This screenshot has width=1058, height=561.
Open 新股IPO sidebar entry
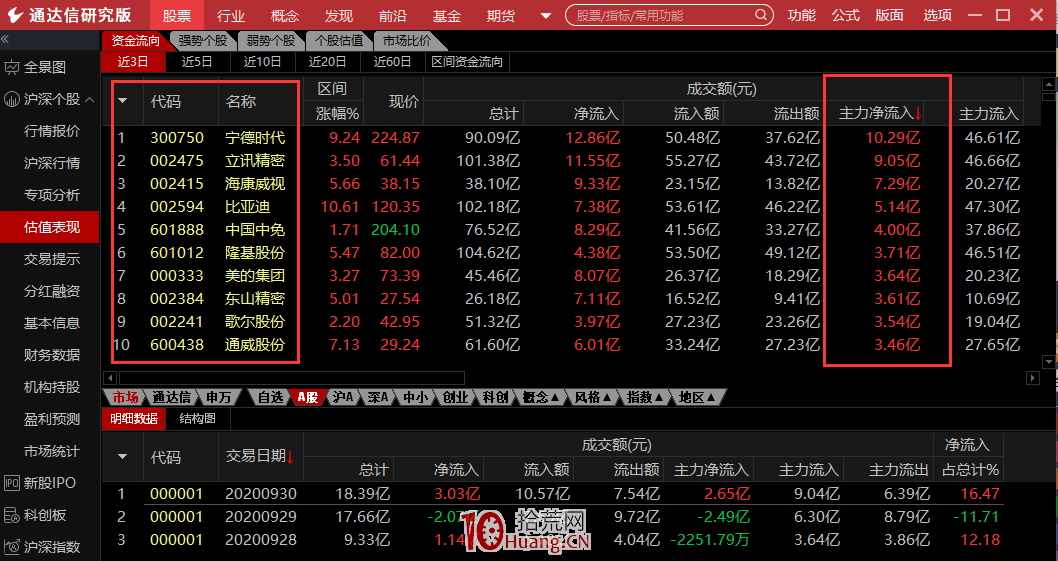(49, 483)
